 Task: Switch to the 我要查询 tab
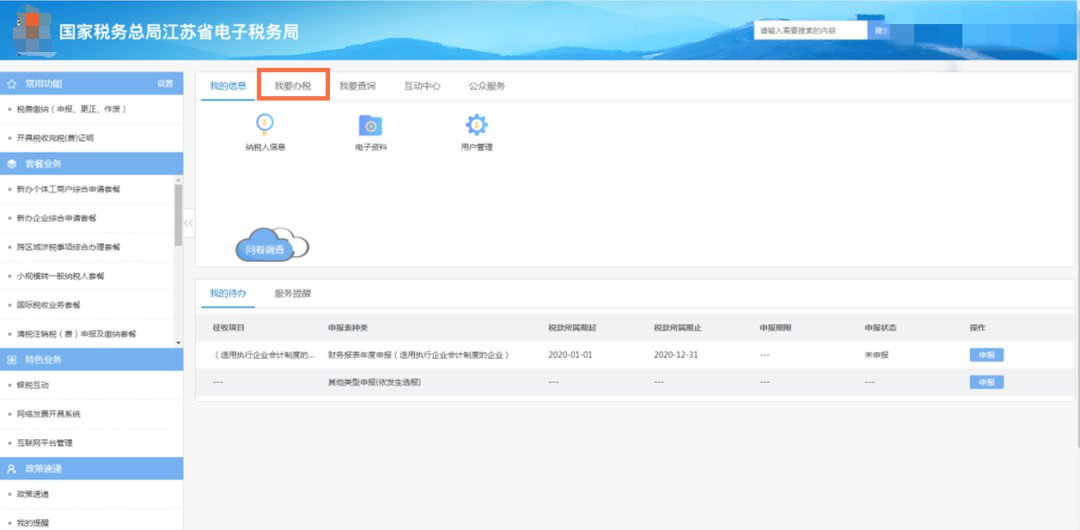point(357,86)
